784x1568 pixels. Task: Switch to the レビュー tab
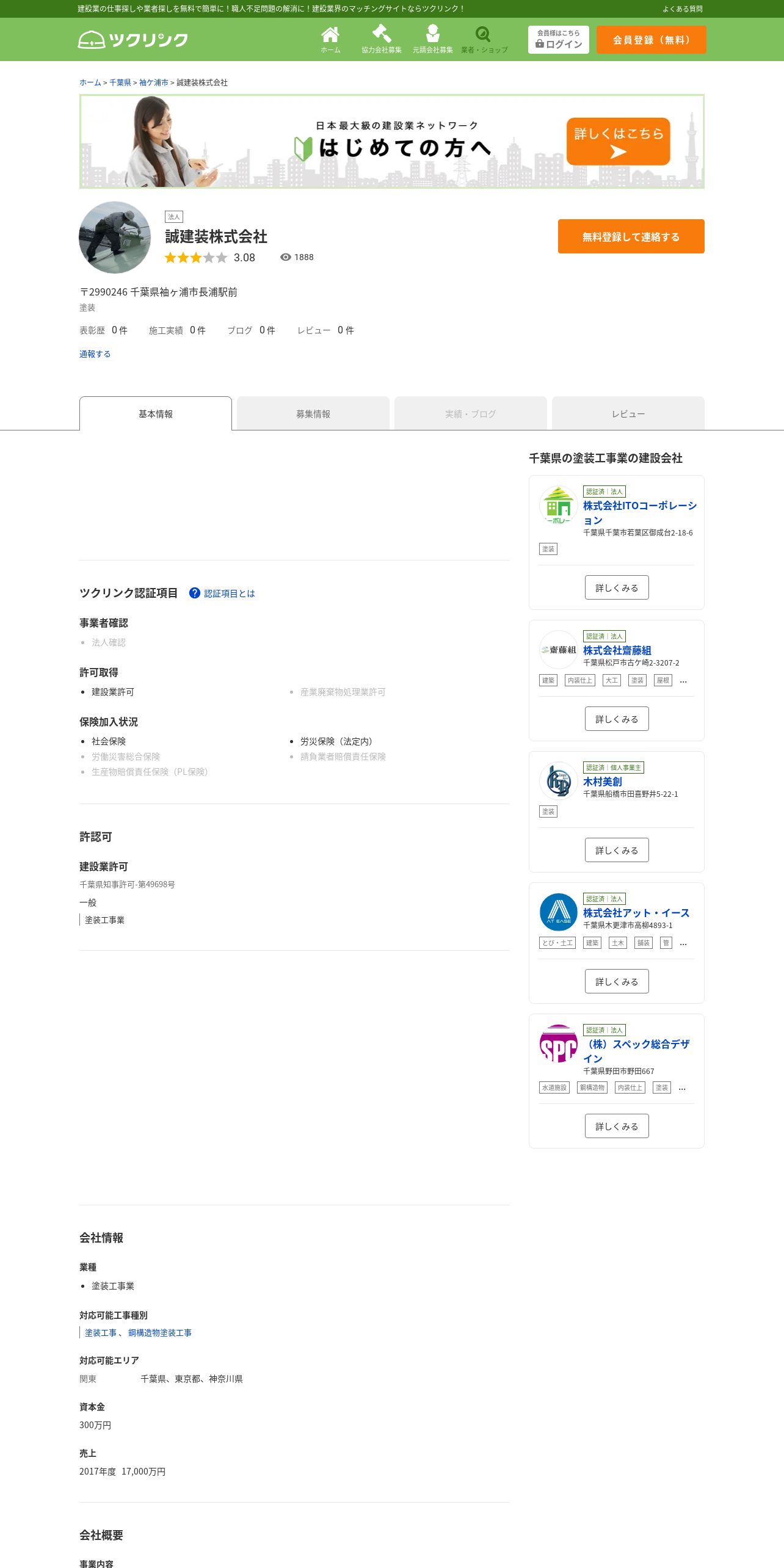tap(628, 413)
